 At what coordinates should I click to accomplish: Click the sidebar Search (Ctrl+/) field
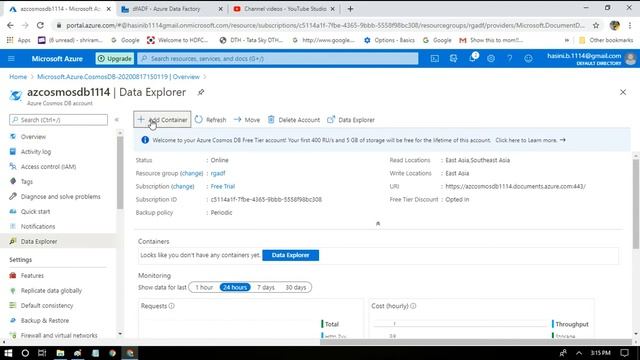click(x=58, y=120)
